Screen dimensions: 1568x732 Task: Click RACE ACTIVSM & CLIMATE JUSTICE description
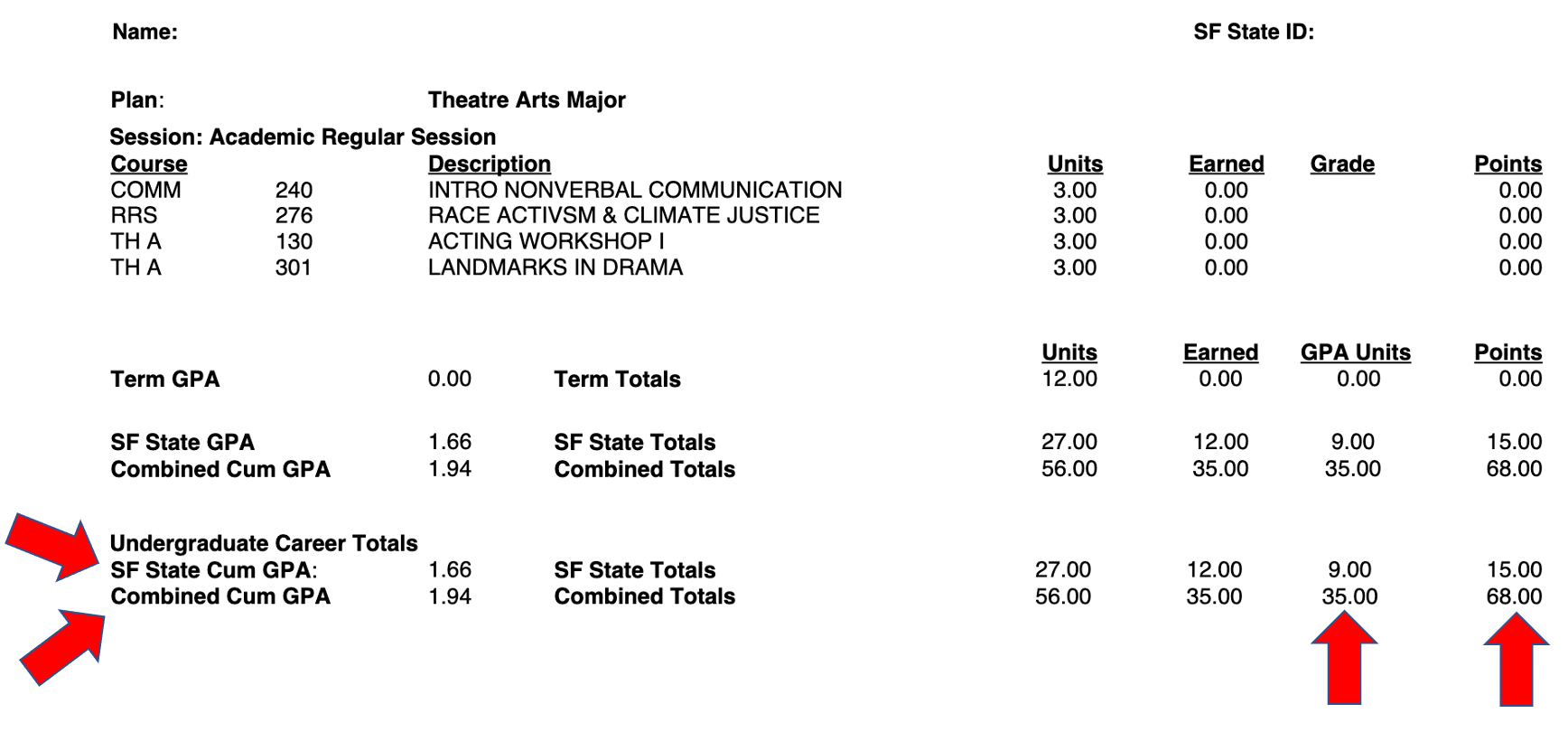click(x=623, y=216)
